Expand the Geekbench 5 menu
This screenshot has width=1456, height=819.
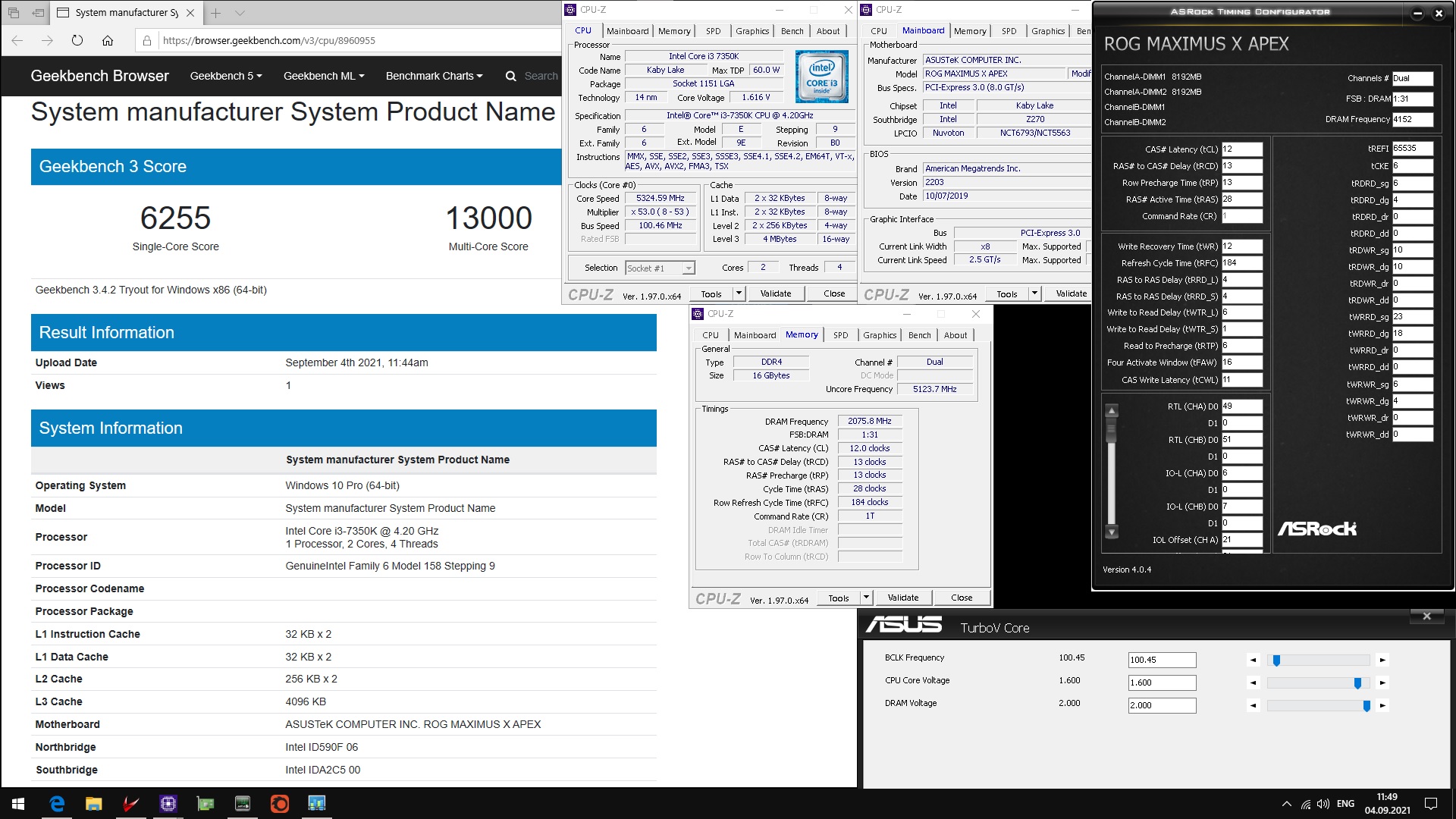[x=226, y=76]
